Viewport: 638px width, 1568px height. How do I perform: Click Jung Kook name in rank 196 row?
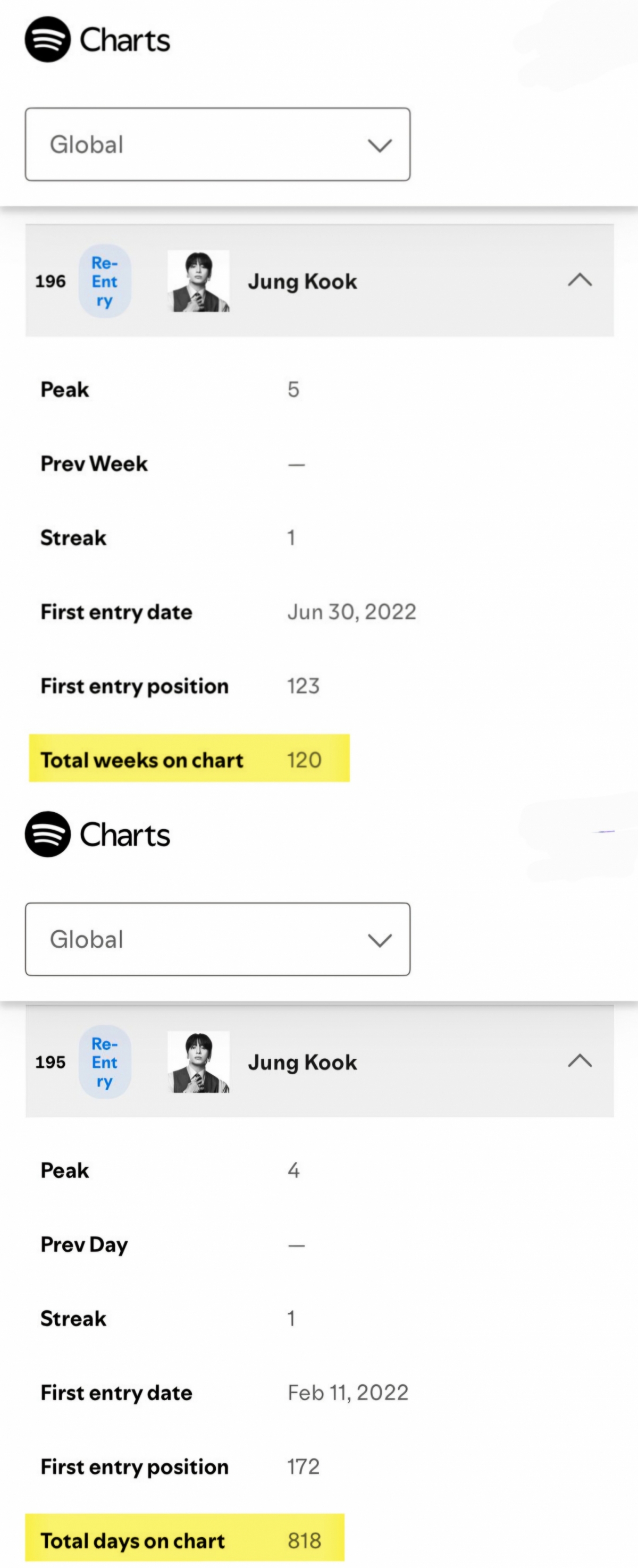tap(302, 281)
